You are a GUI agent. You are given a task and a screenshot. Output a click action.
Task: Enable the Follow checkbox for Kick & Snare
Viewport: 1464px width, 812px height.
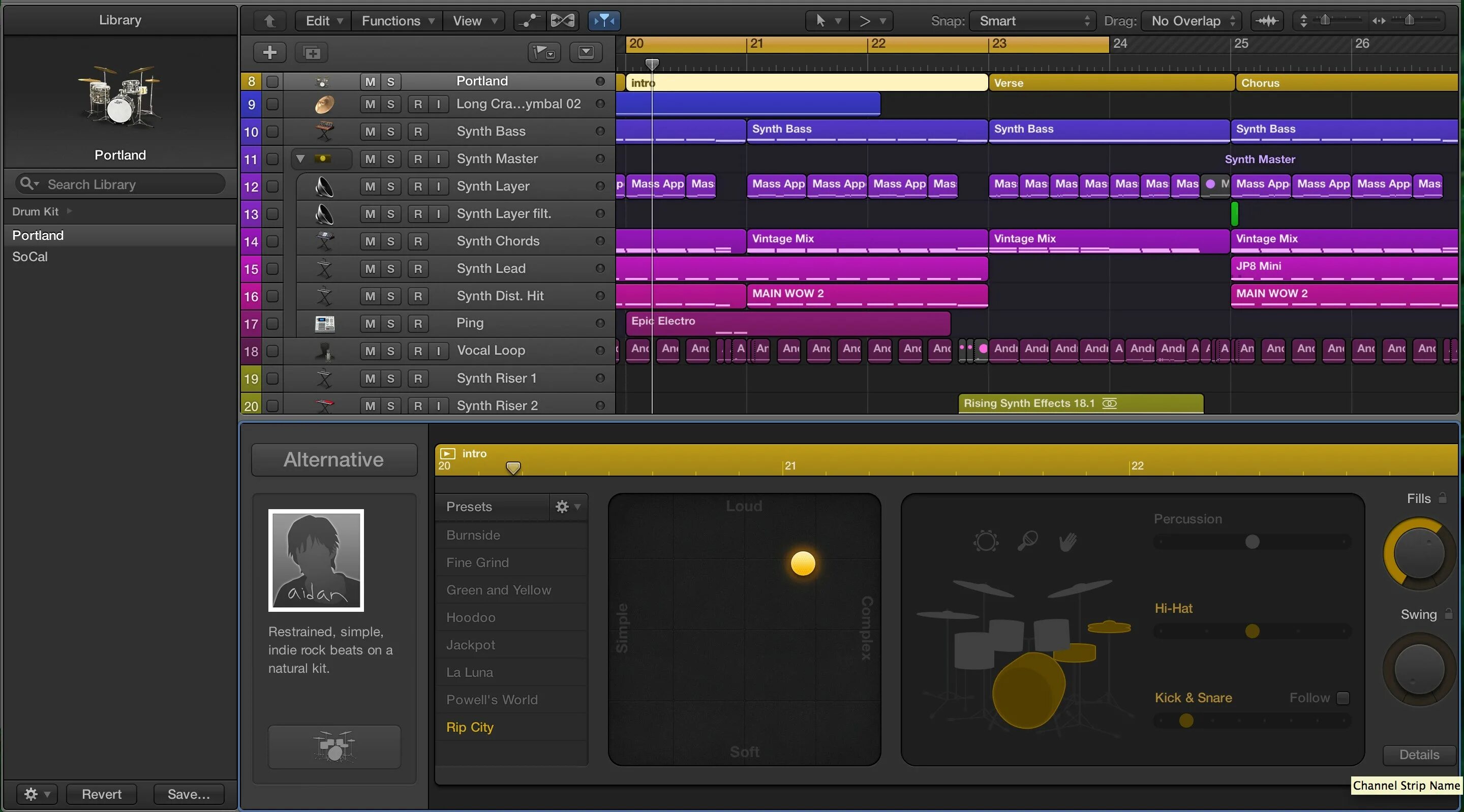pos(1343,698)
